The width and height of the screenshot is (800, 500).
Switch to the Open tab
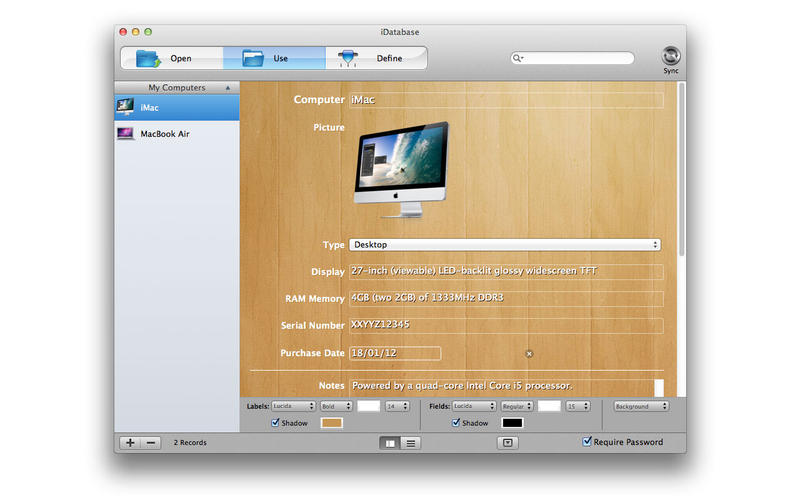pos(172,58)
